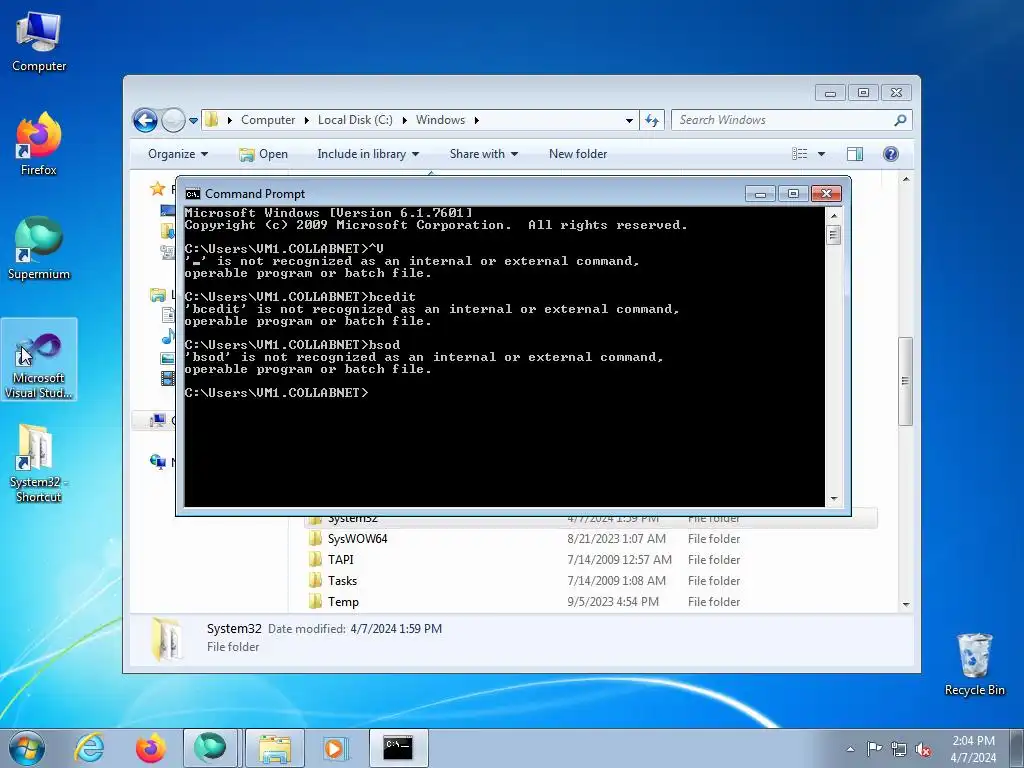The height and width of the screenshot is (768, 1024).
Task: Click New folder in the Explorer toolbar
Action: (x=578, y=154)
